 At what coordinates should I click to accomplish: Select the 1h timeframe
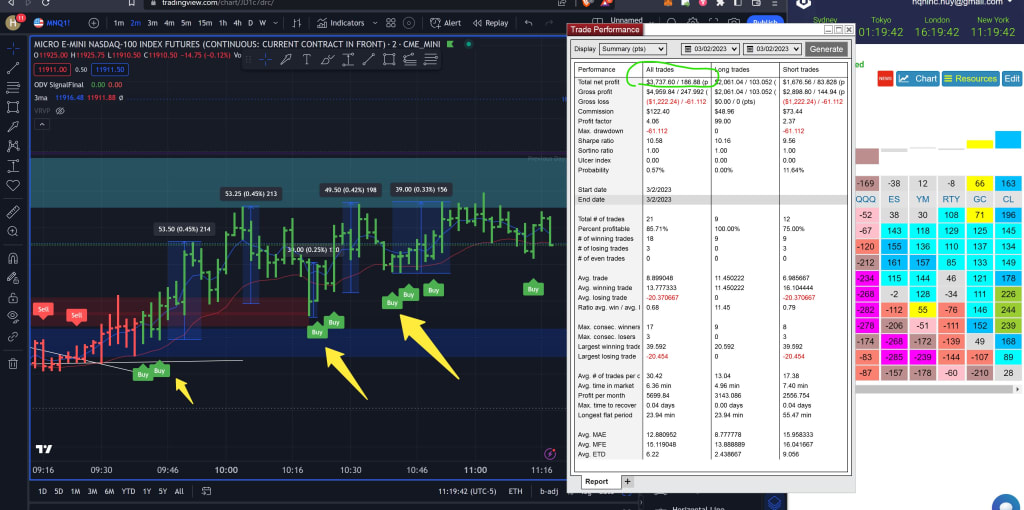point(223,23)
